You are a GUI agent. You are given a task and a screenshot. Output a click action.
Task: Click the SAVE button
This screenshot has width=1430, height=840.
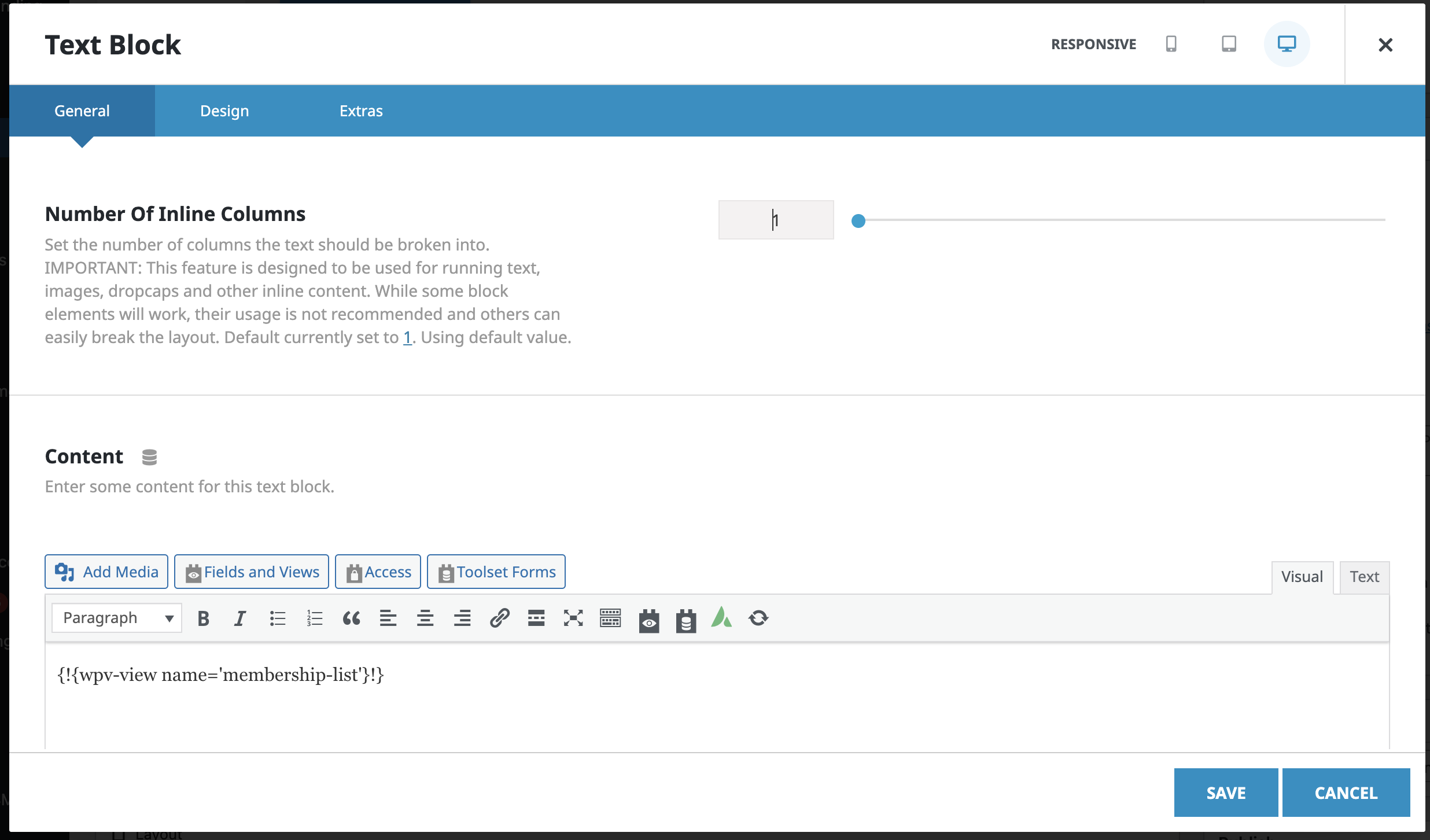(x=1226, y=793)
